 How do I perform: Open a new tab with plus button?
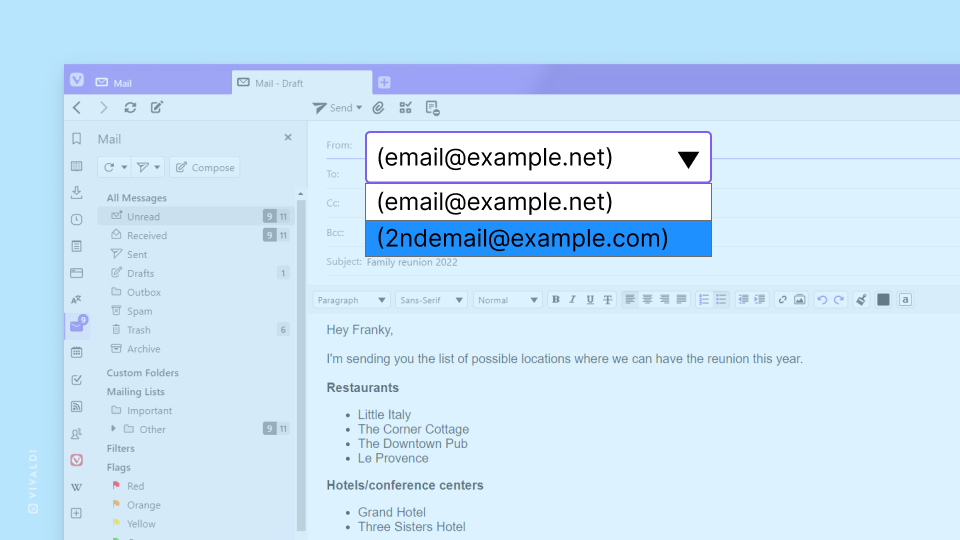click(384, 82)
